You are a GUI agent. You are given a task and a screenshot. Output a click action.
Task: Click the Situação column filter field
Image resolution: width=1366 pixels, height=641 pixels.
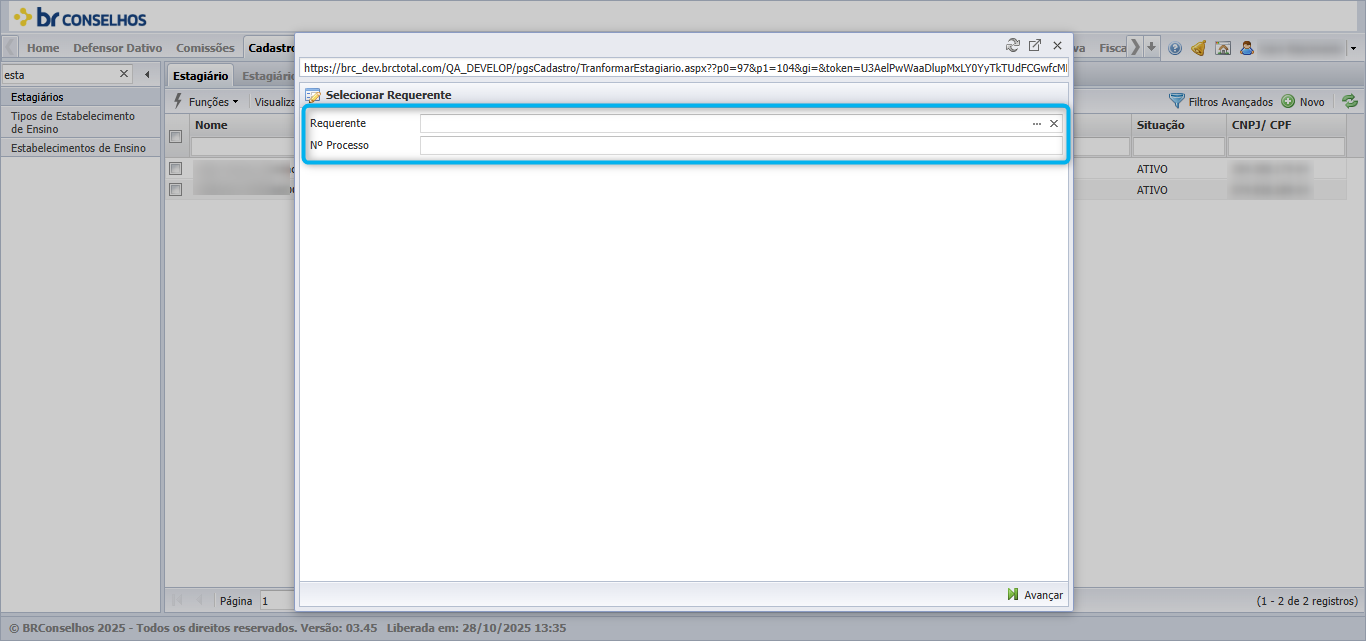(1179, 147)
